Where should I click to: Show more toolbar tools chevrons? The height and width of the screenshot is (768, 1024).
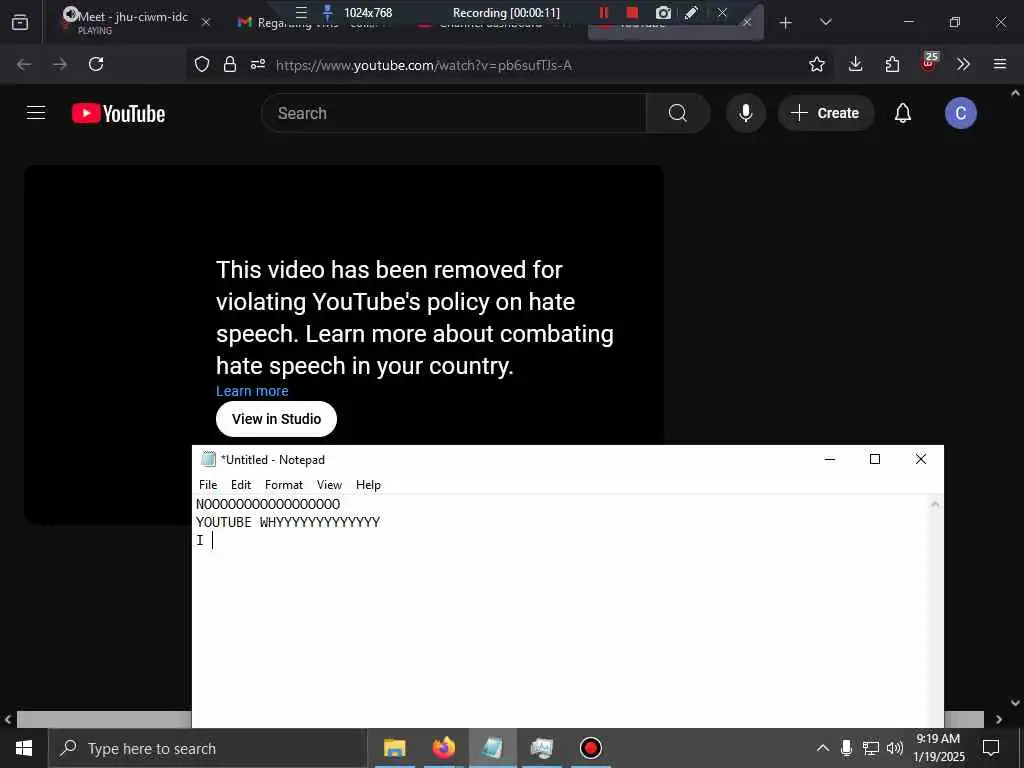coord(963,64)
